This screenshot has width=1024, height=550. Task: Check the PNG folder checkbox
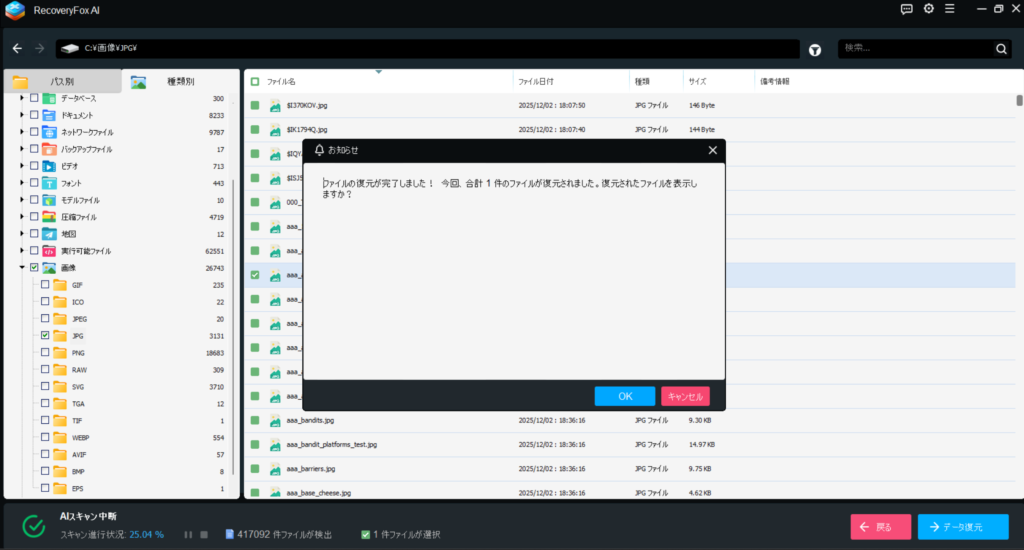click(45, 353)
